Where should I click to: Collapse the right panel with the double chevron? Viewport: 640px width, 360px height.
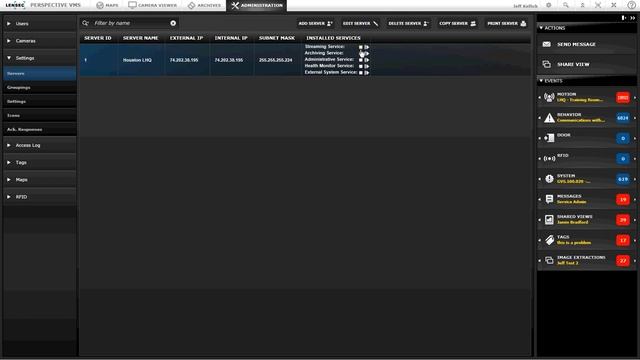coord(632,18)
